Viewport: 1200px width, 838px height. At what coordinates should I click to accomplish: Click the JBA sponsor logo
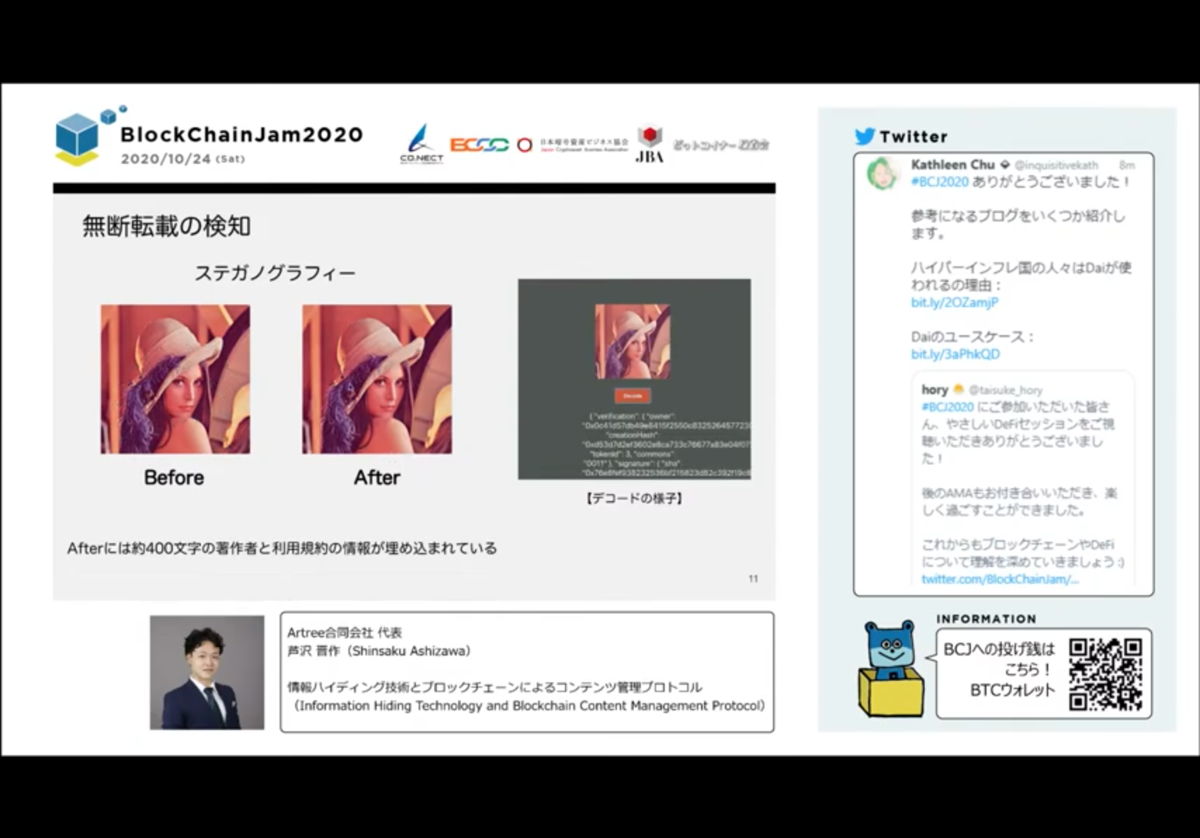point(650,144)
